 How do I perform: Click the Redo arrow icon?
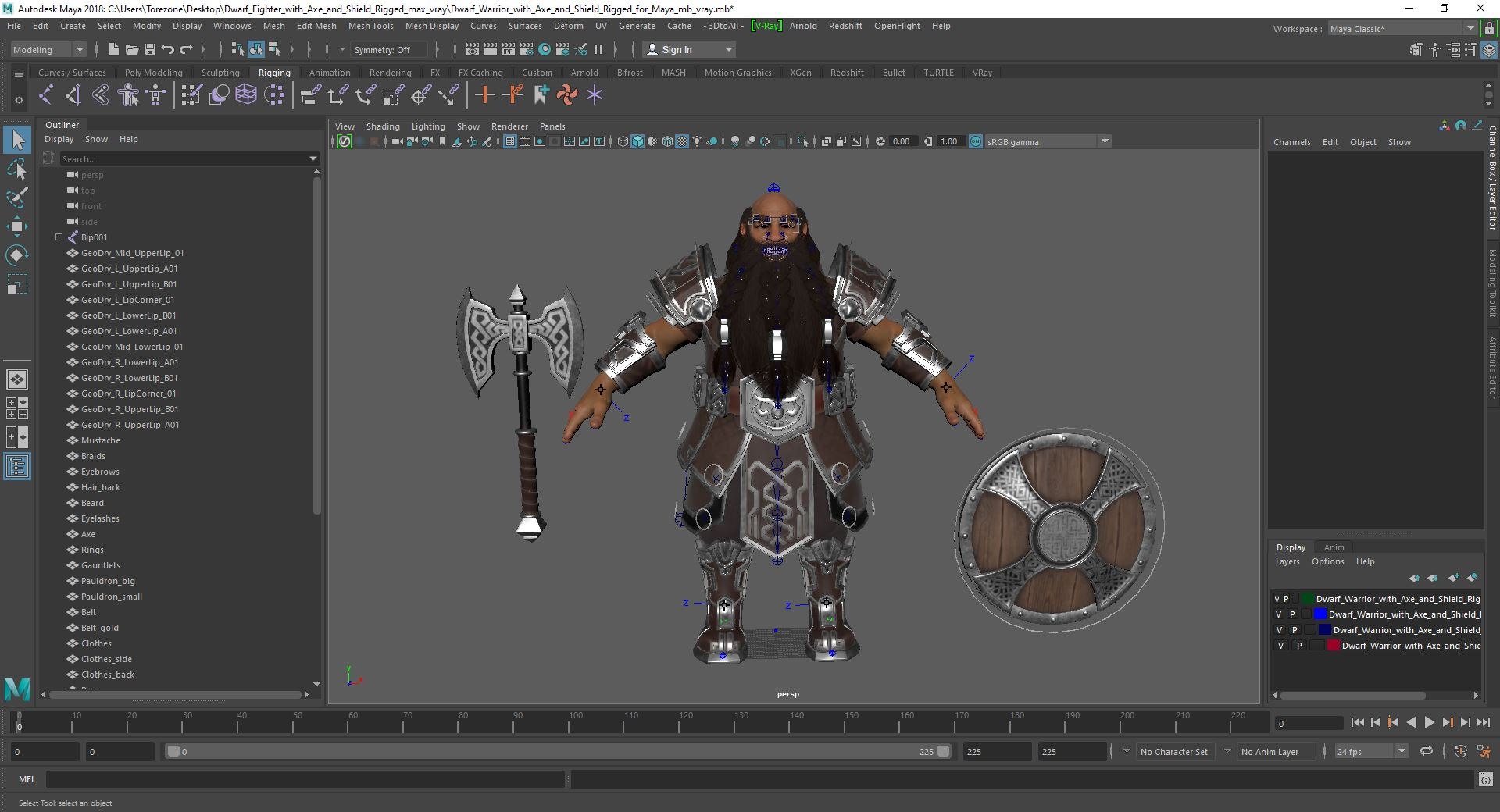coord(186,49)
